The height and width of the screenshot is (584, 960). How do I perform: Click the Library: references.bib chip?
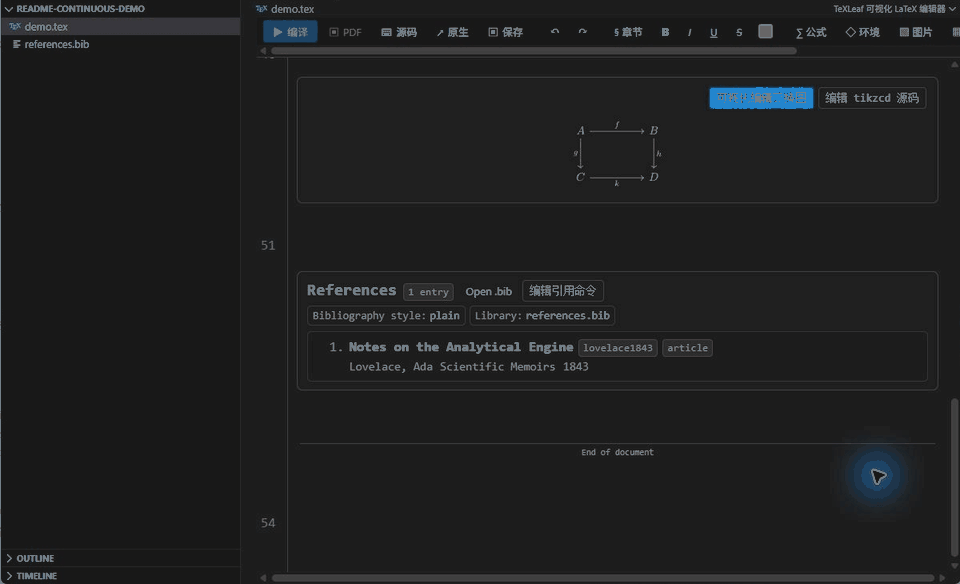(x=542, y=316)
